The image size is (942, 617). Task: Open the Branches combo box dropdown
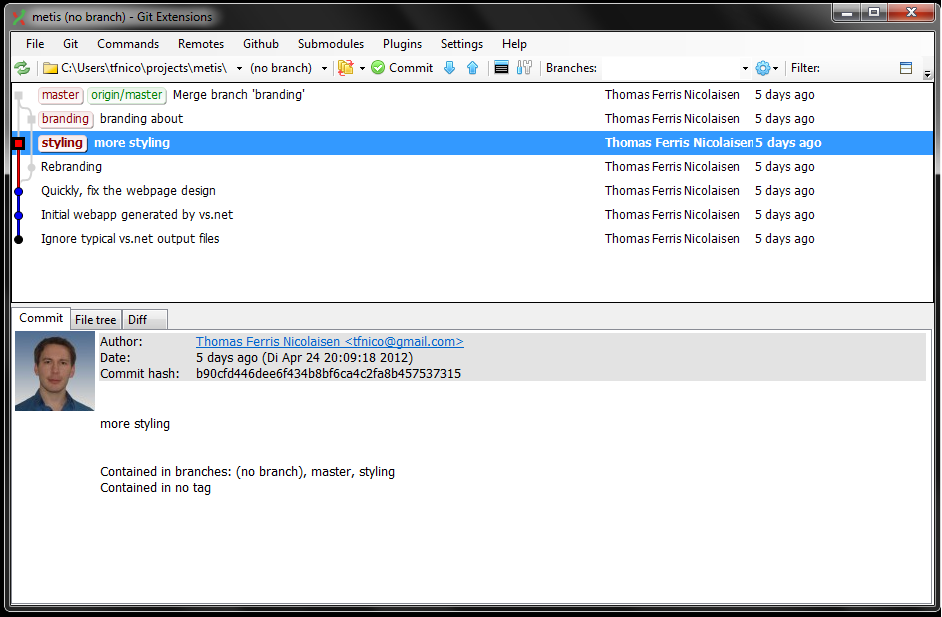(x=743, y=68)
